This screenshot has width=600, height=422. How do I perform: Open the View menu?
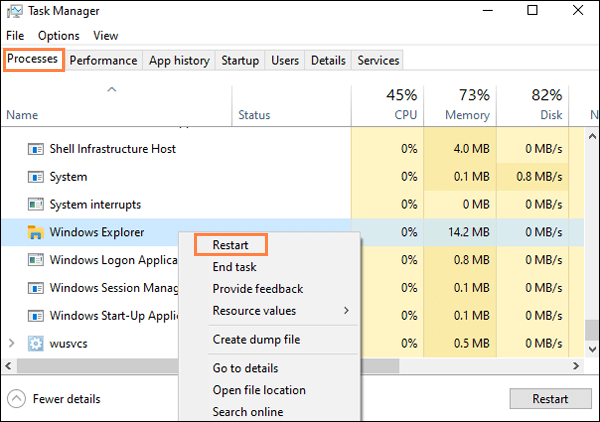[106, 36]
